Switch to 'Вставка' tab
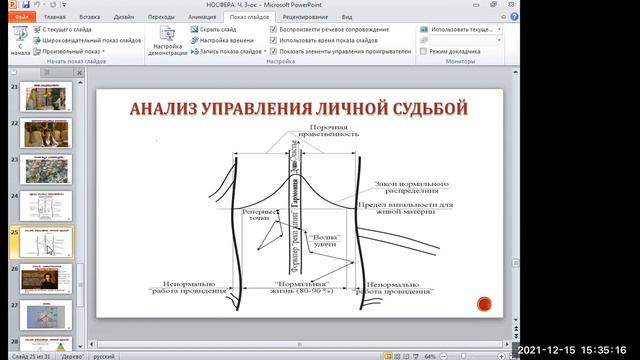This screenshot has width=640, height=360. point(90,17)
